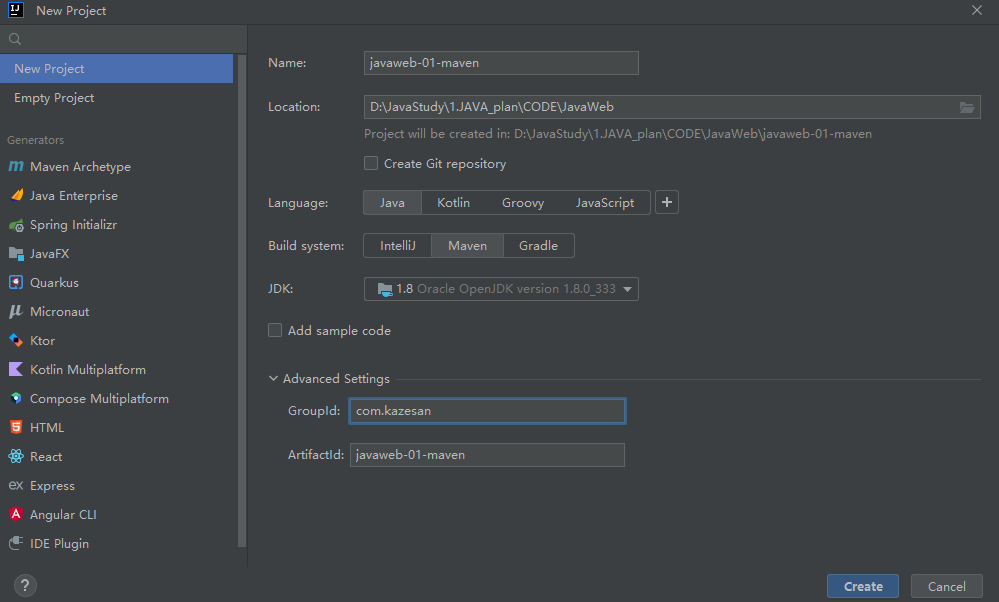Select the Quarkus generator icon
999x602 pixels.
click(16, 283)
